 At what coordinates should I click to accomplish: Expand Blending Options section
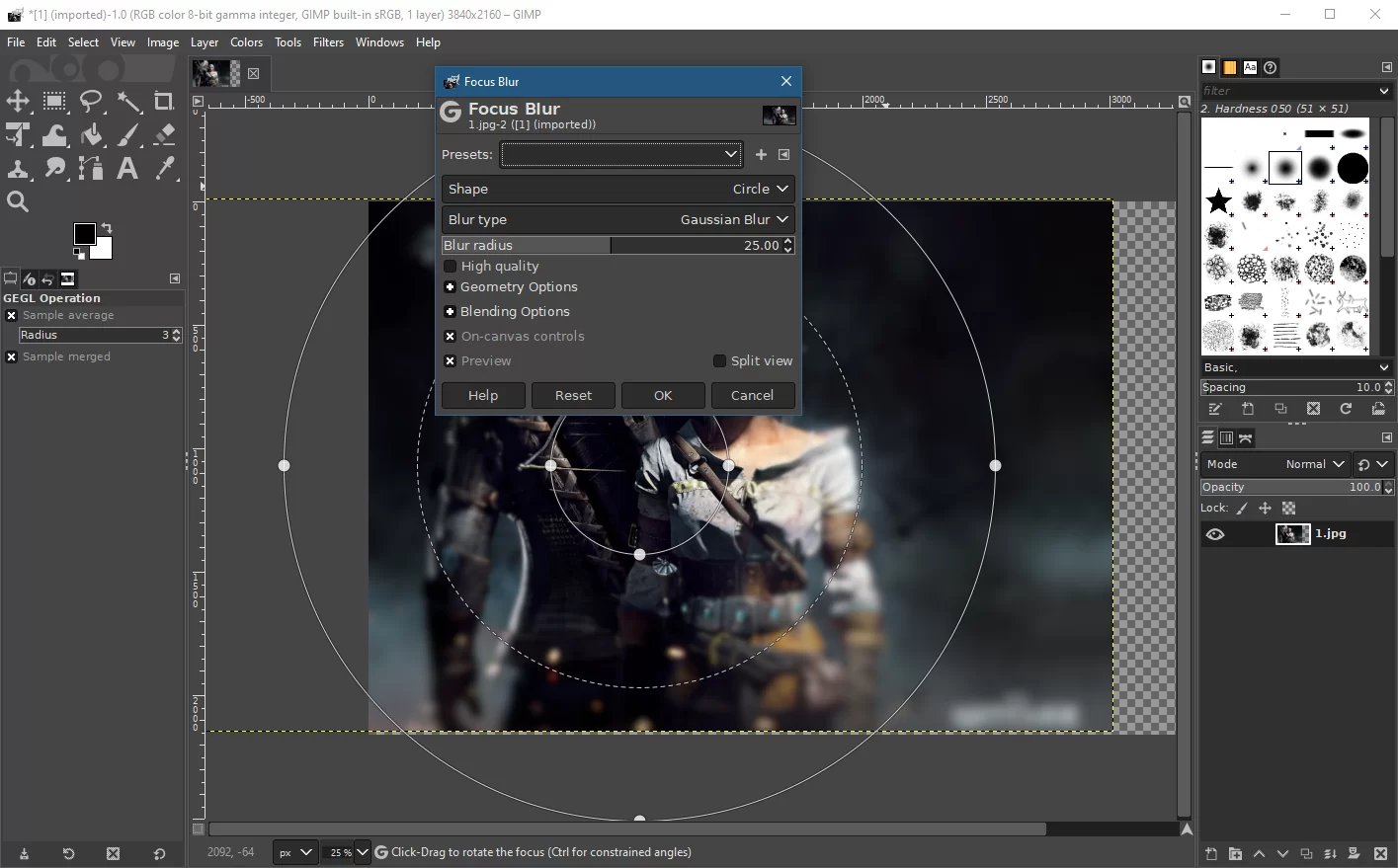click(x=450, y=312)
